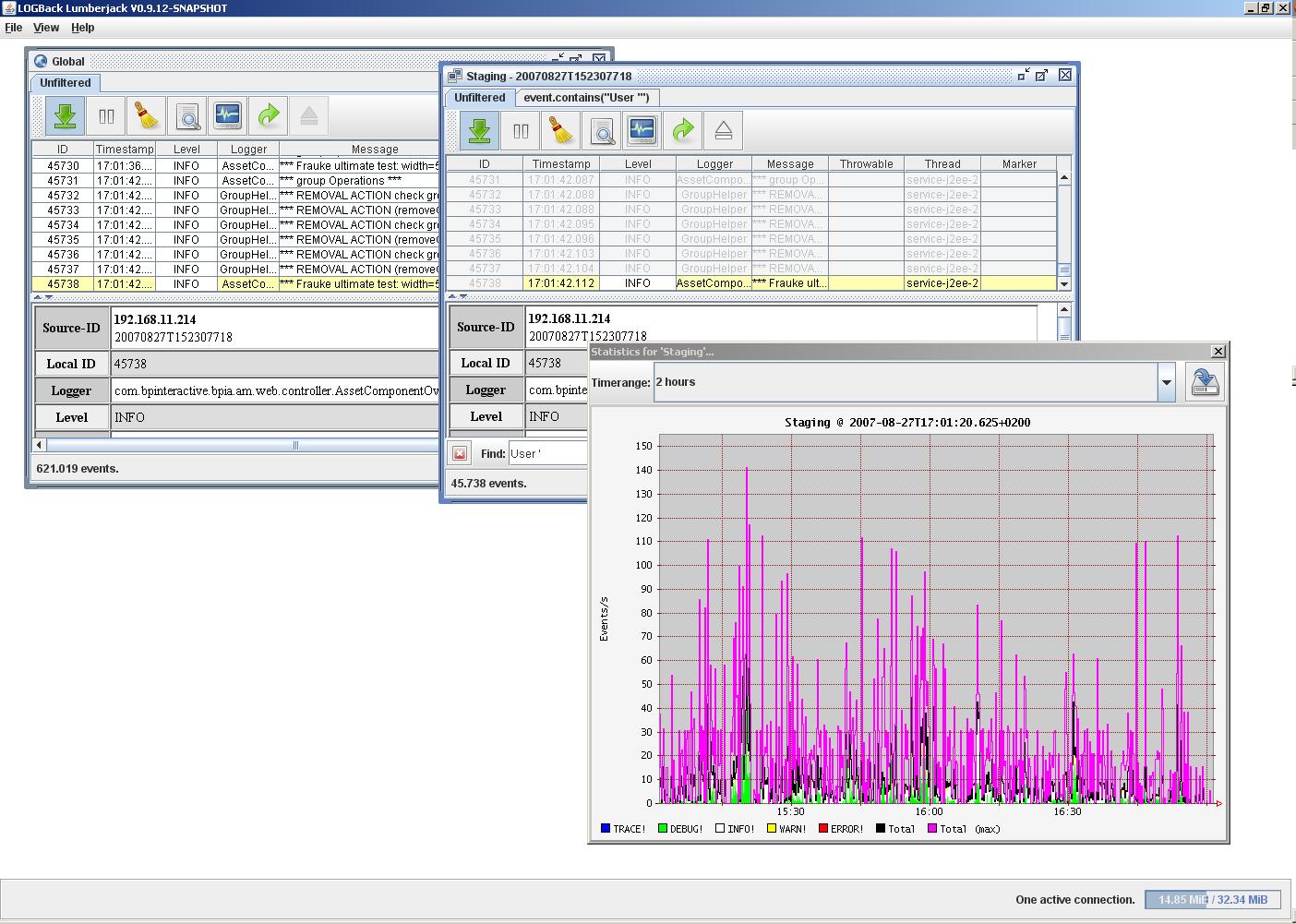Click the magnifier Find icon in Staging toolbar
This screenshot has height=924, width=1296.
[603, 131]
